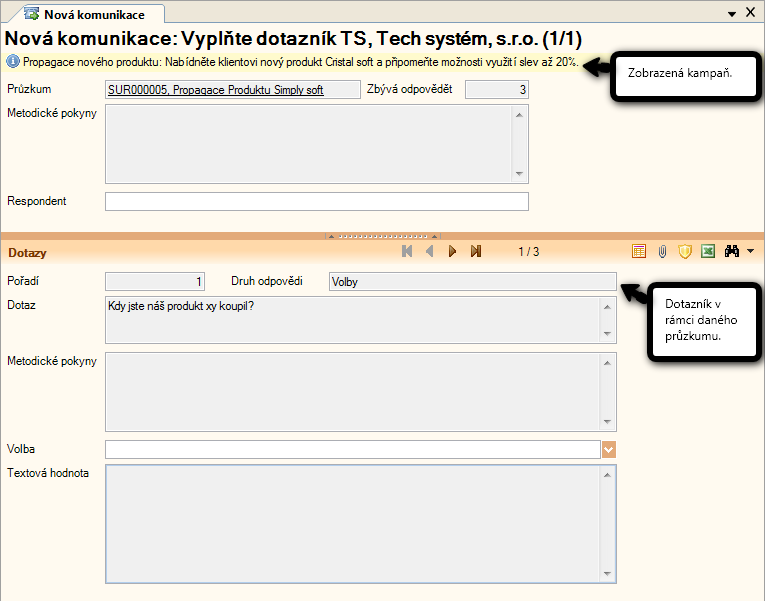This screenshot has height=601, width=765.
Task: Advance to the next question record
Action: (x=453, y=252)
